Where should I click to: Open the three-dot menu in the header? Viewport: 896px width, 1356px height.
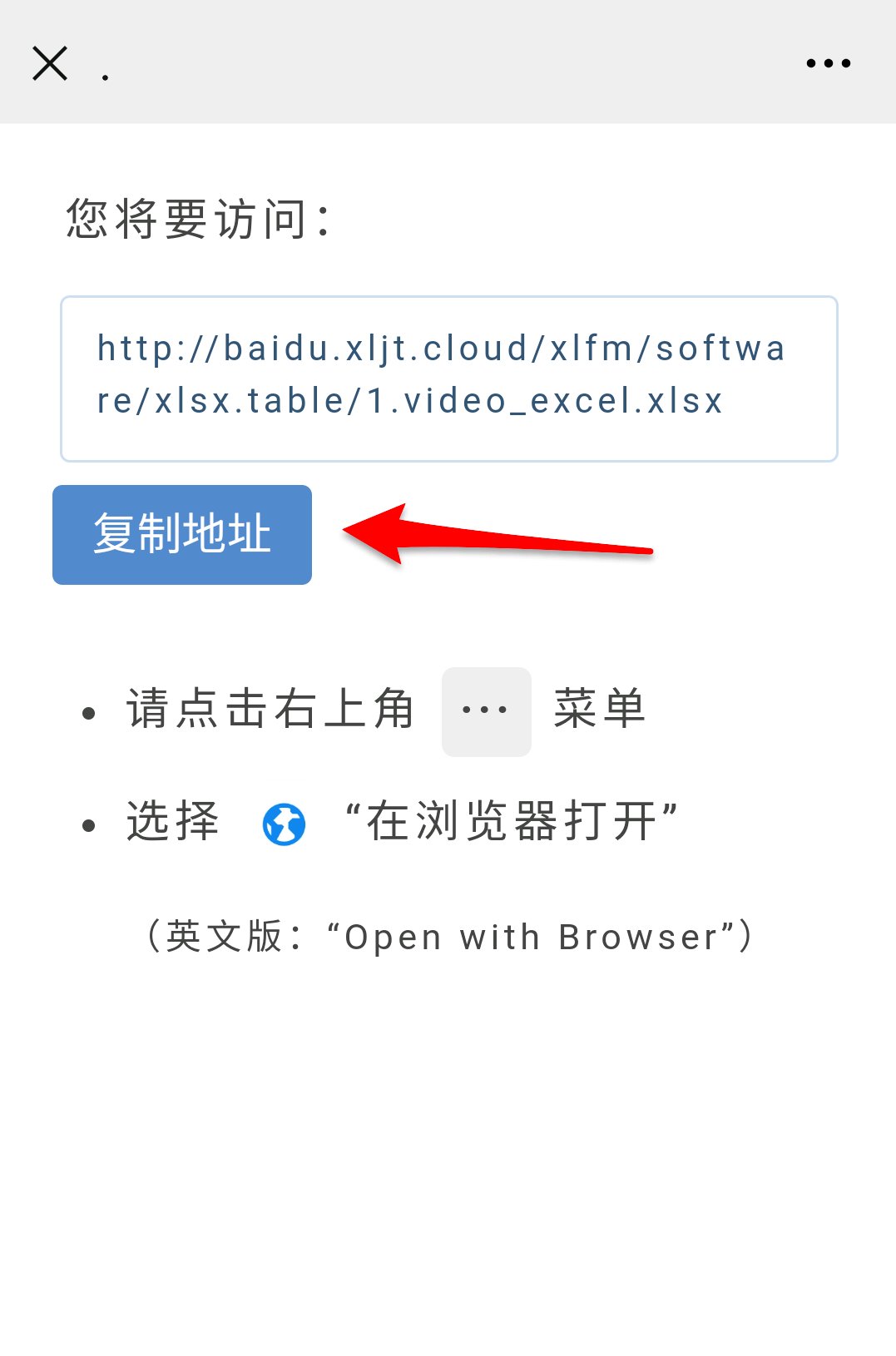[x=829, y=63]
